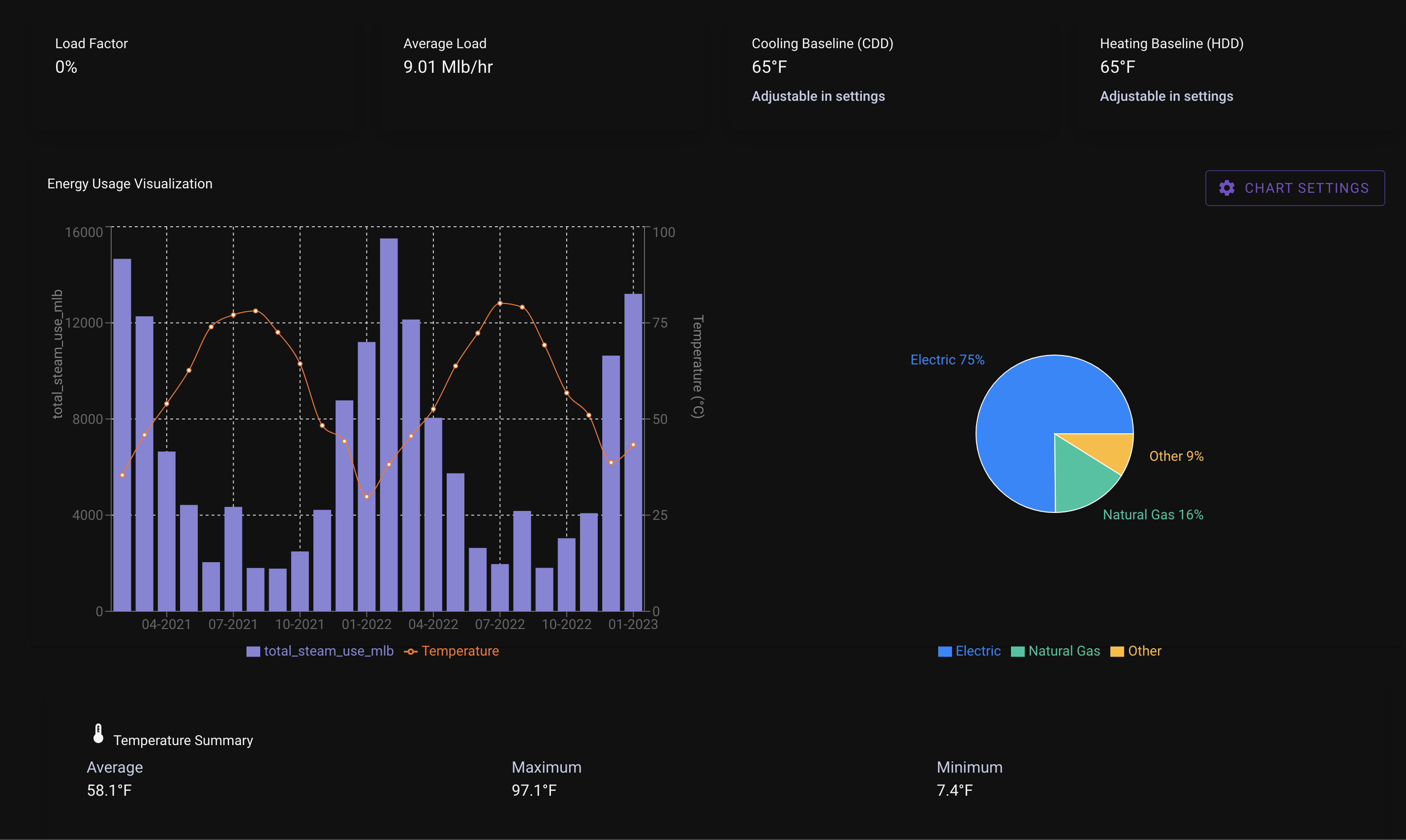Click the Heating Baseline (HDD) heading

pyautogui.click(x=1172, y=44)
